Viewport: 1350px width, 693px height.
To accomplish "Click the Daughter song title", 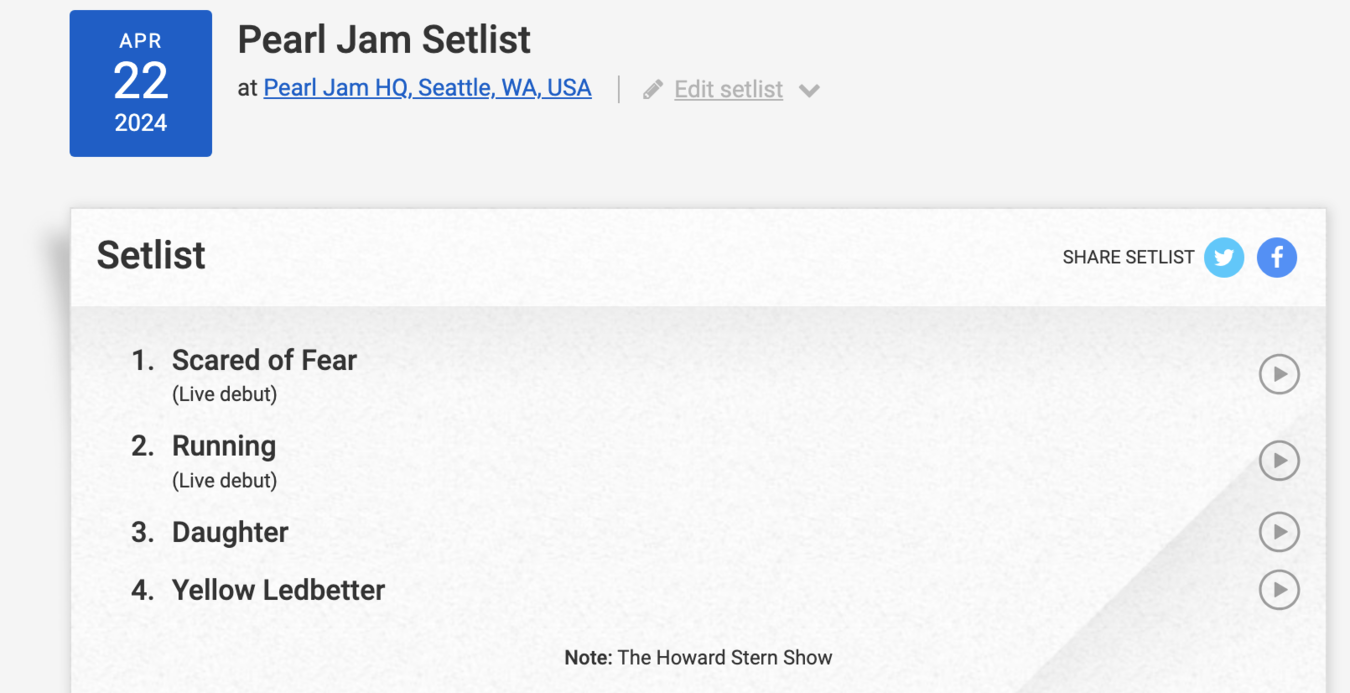I will tap(230, 532).
